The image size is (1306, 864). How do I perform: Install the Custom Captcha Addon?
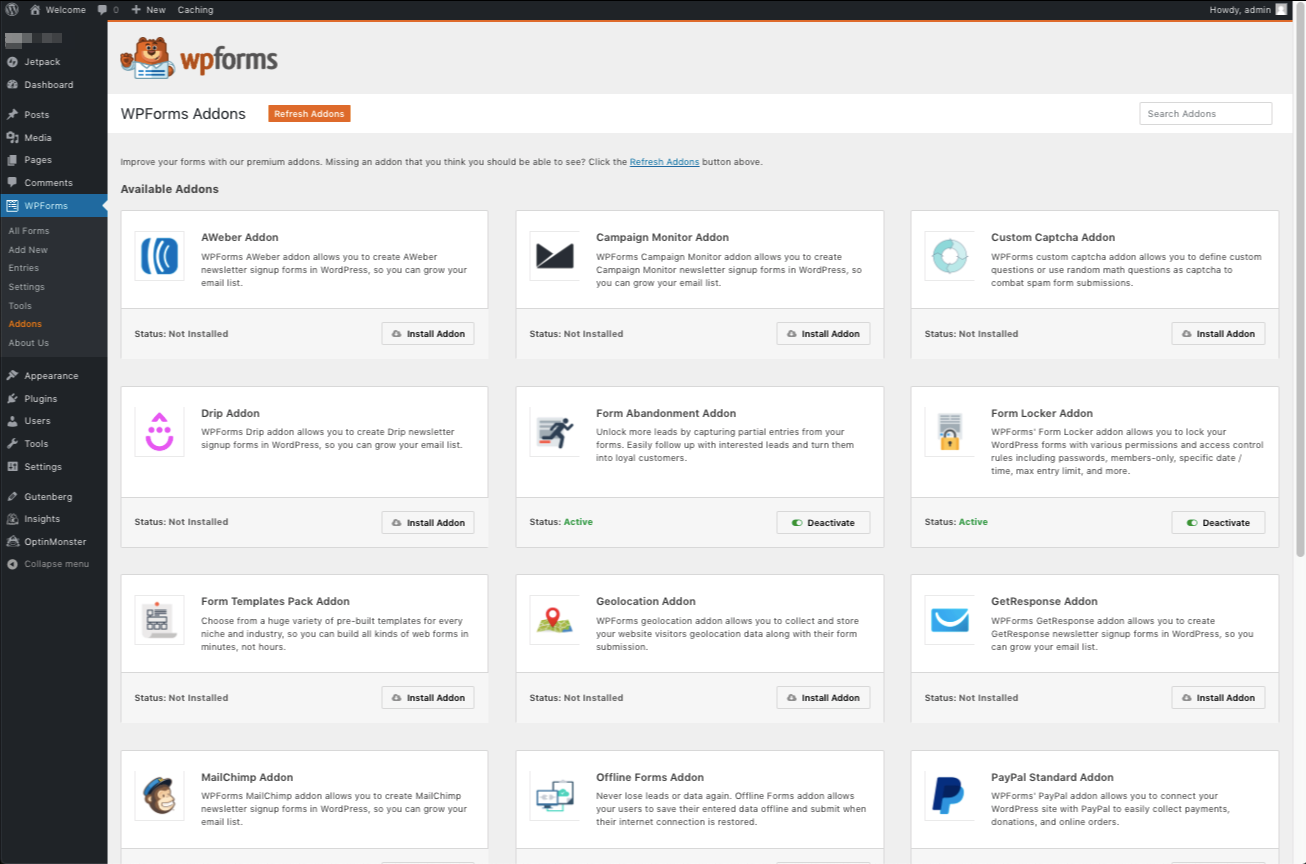pos(1218,334)
